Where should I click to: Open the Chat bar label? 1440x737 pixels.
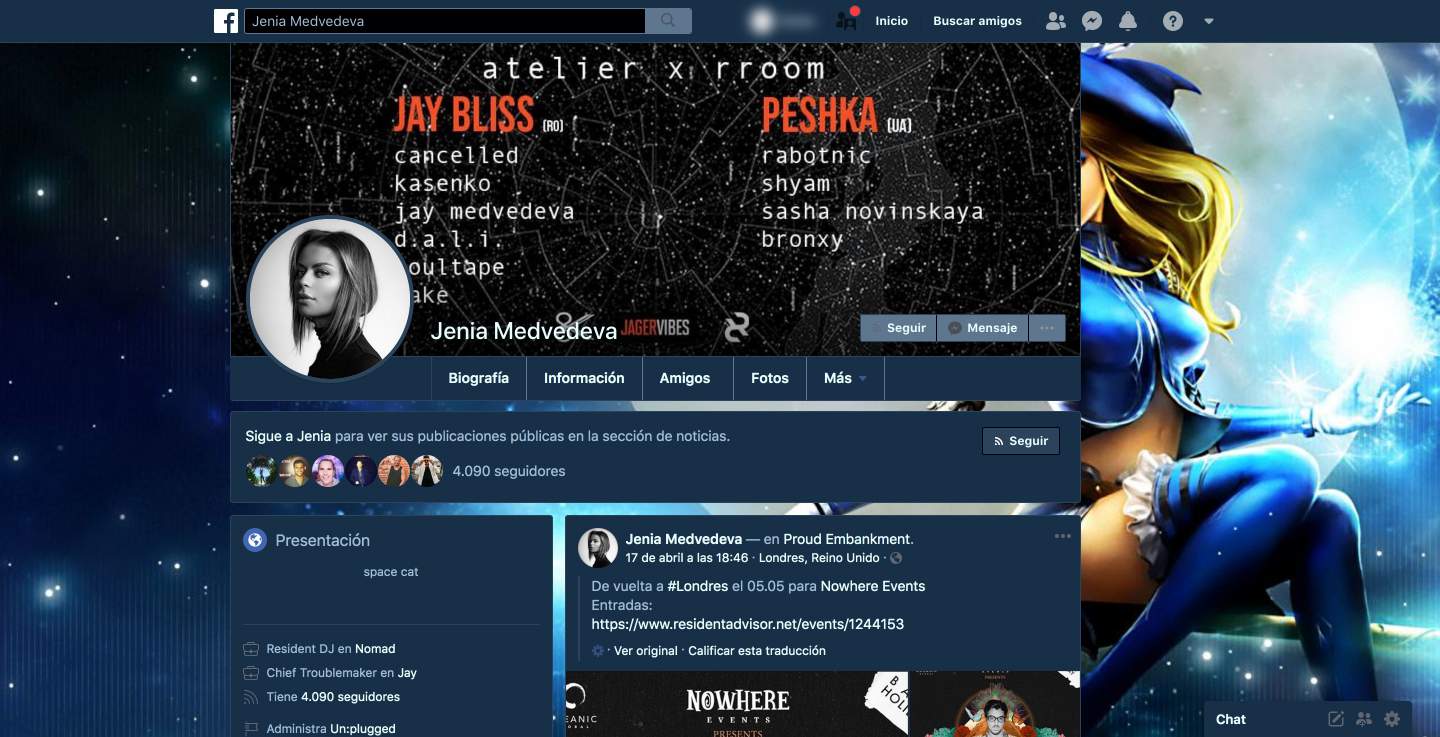point(1231,719)
